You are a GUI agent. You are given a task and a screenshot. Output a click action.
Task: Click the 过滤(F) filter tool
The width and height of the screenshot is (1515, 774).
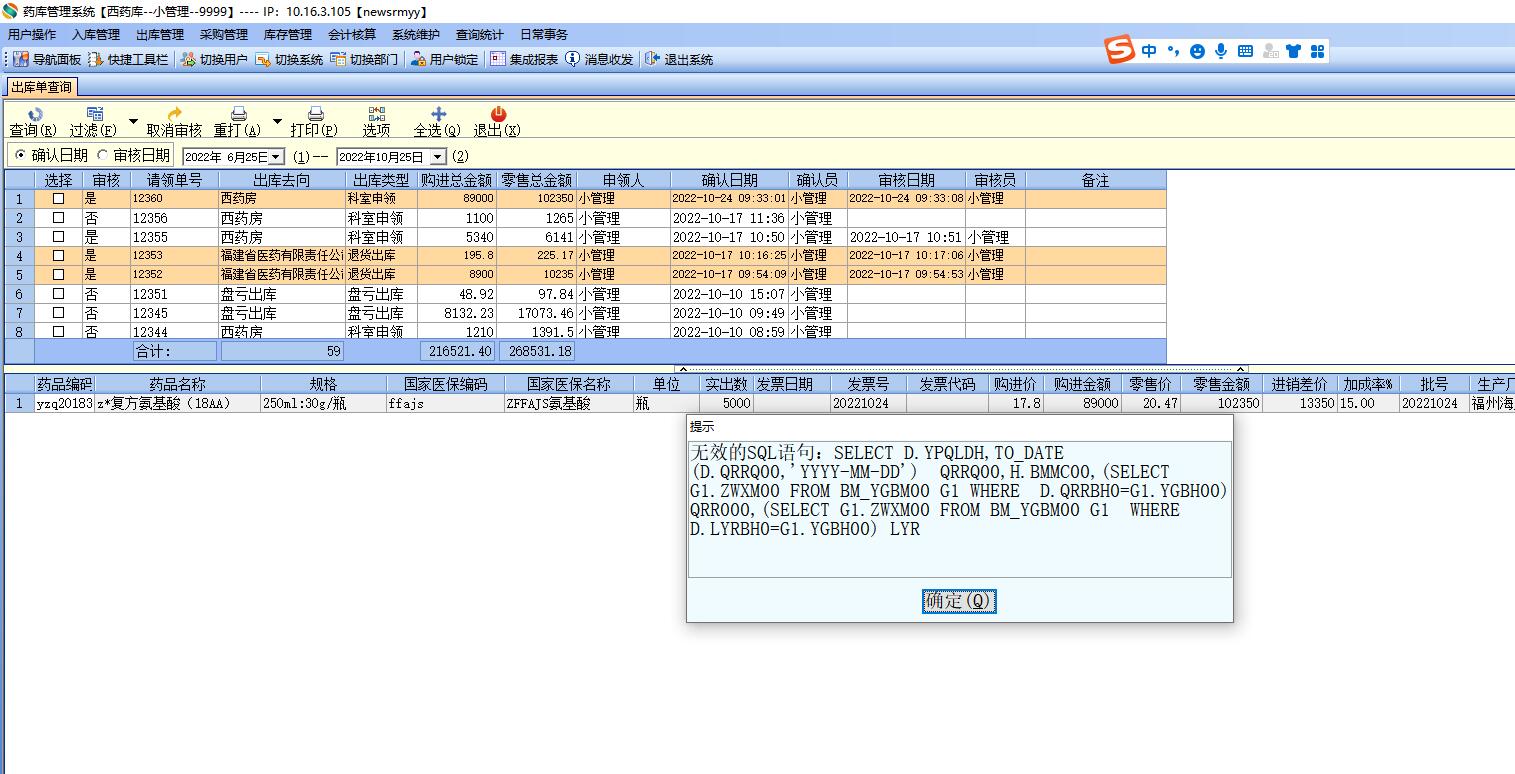(x=93, y=122)
